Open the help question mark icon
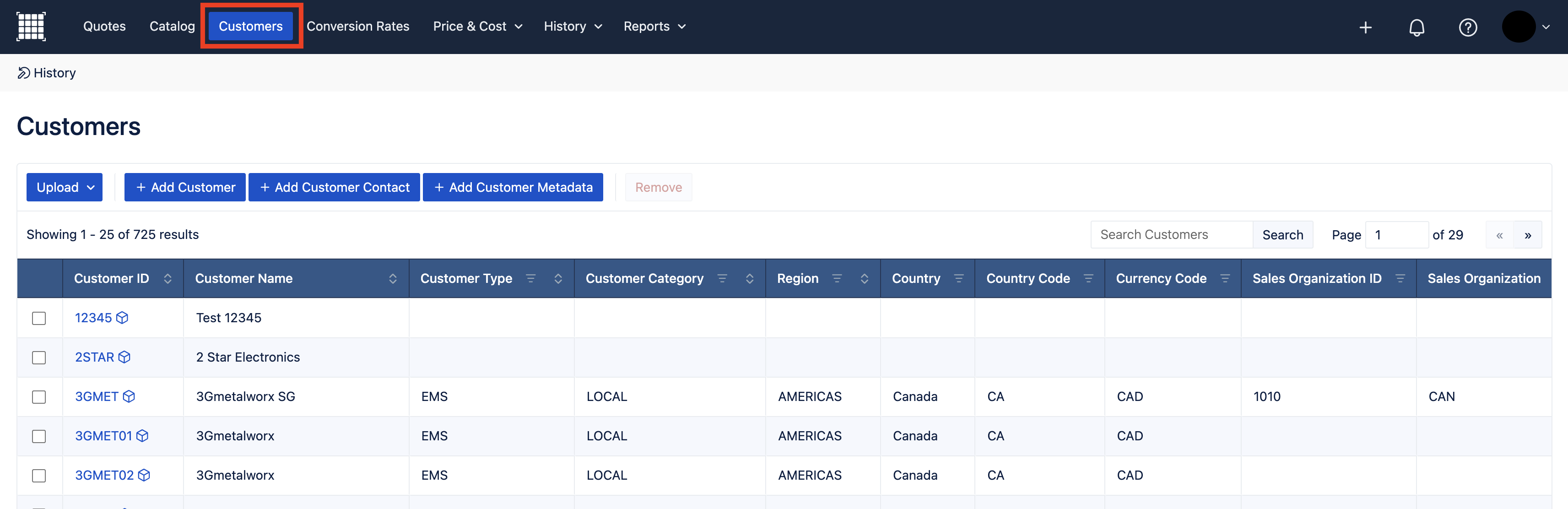This screenshot has width=1568, height=509. [x=1468, y=27]
